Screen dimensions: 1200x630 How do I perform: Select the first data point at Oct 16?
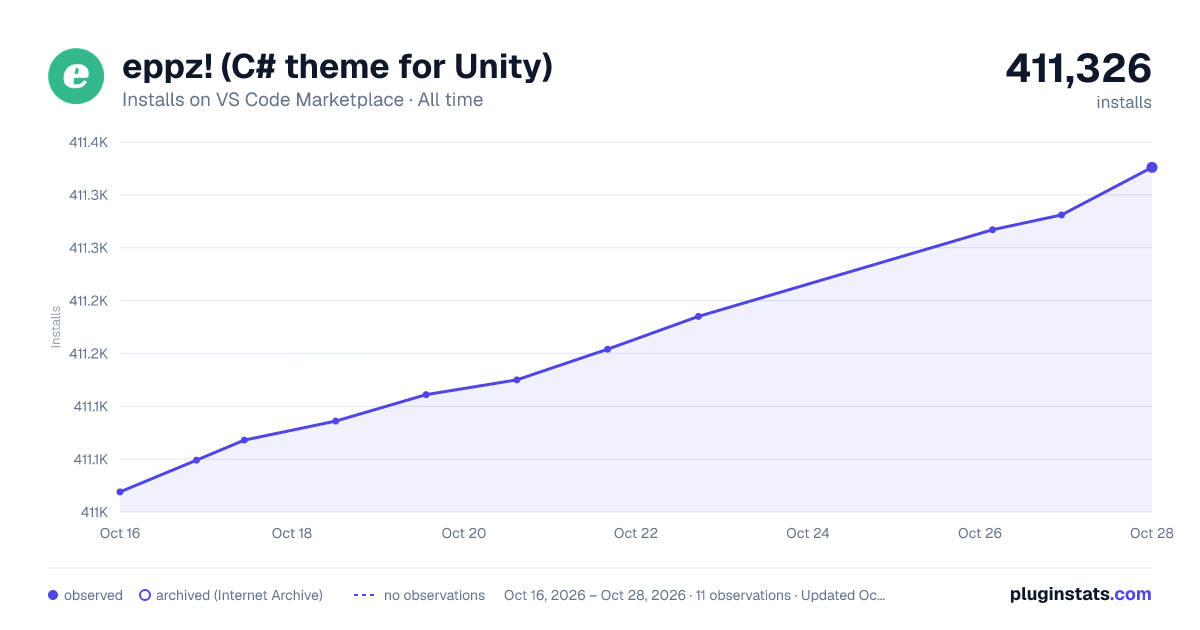[x=120, y=492]
